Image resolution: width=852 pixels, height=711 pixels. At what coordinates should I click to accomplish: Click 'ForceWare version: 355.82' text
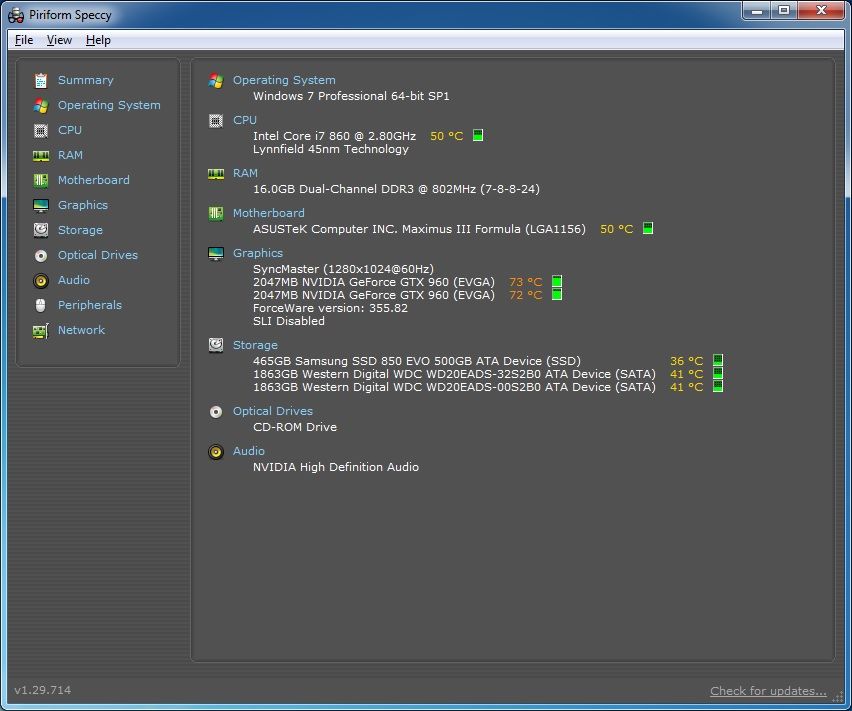coord(330,309)
